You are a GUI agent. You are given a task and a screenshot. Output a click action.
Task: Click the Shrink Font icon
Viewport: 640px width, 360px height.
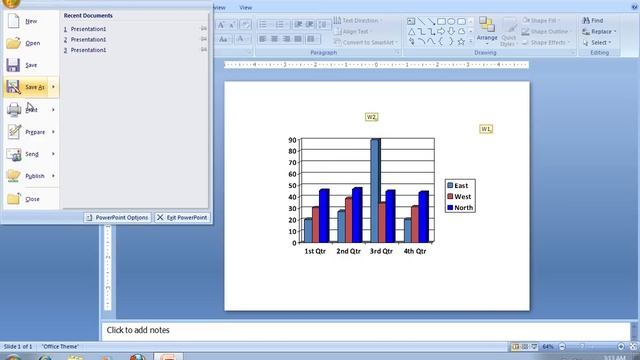pos(232,25)
